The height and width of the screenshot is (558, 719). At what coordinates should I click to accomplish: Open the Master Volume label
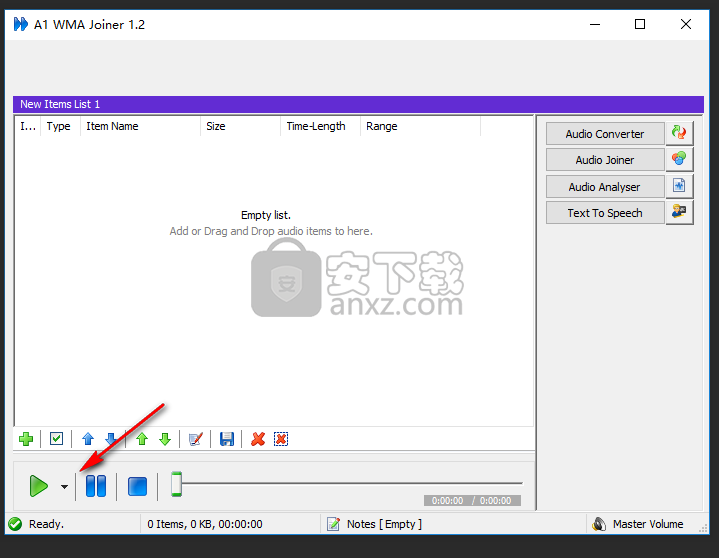pos(648,524)
